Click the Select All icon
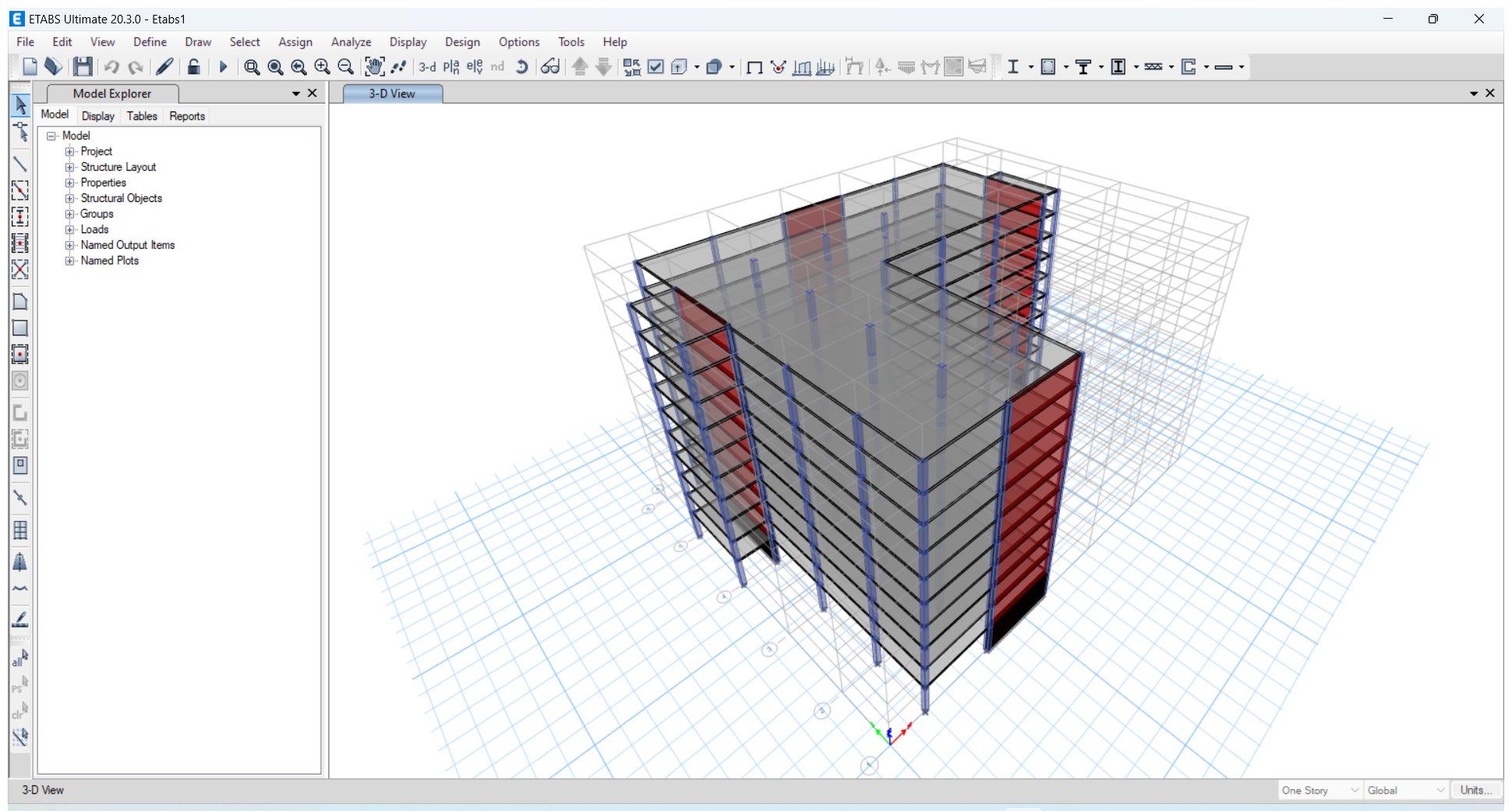Viewport: 1512px width, 811px height. click(x=20, y=659)
